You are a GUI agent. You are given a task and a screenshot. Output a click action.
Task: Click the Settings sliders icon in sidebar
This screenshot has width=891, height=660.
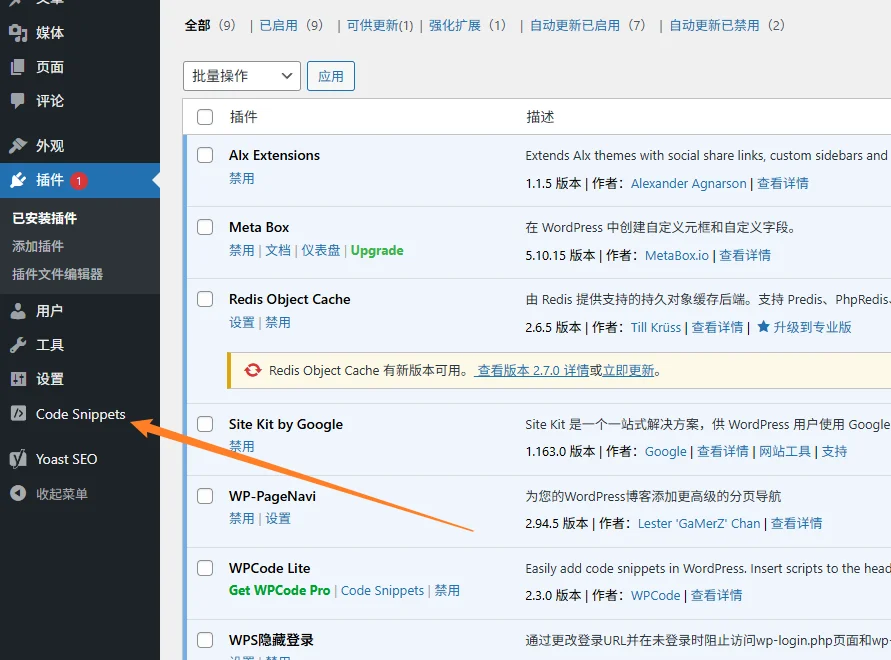tap(18, 379)
